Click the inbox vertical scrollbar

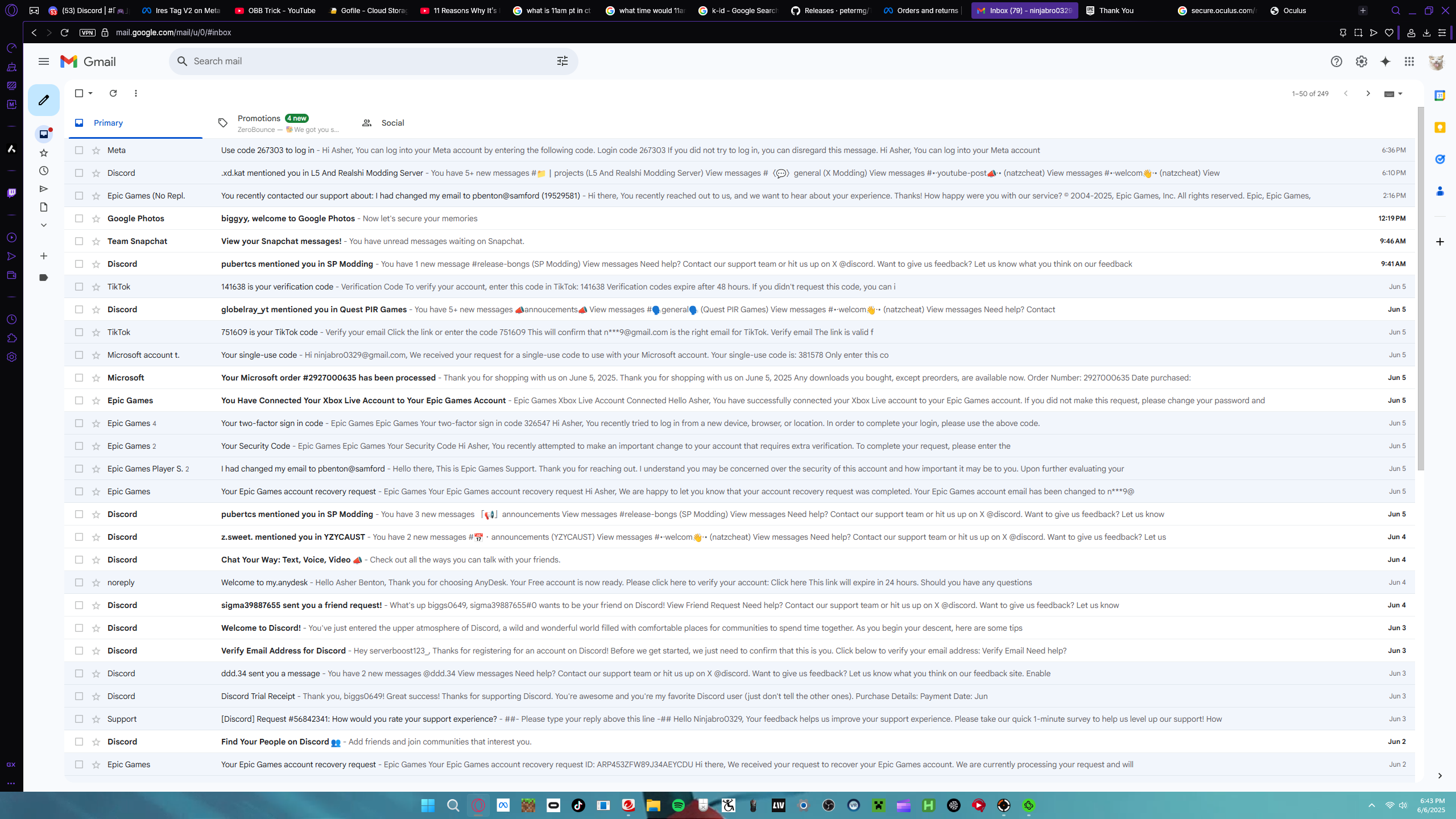click(1421, 289)
